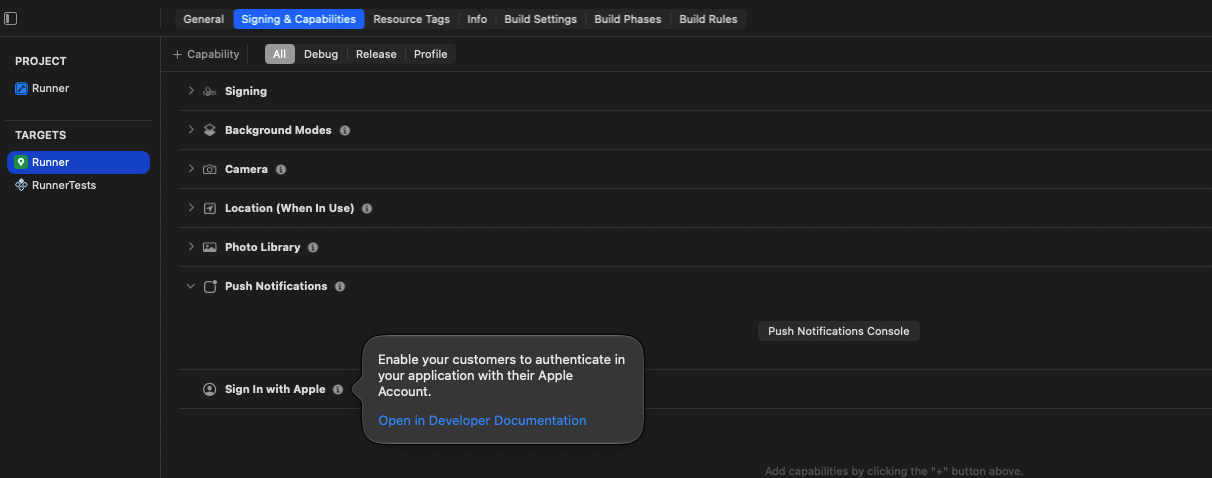Select the Signing & Capabilities tab
The image size is (1212, 478).
click(x=299, y=19)
